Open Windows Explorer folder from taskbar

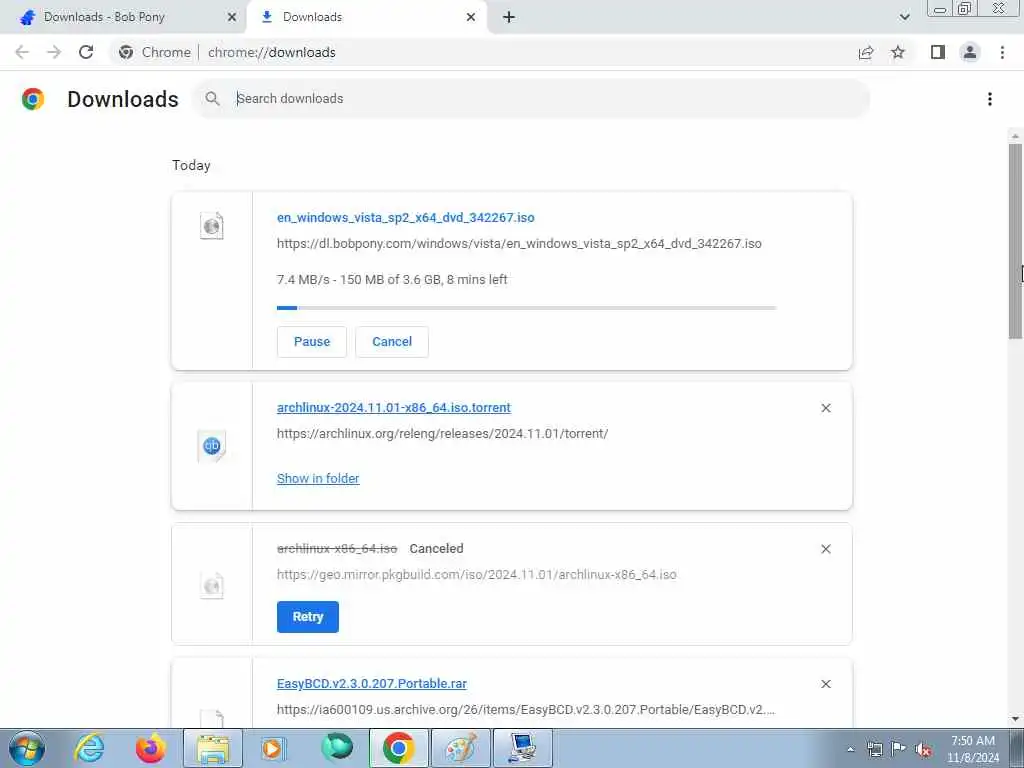[213, 748]
